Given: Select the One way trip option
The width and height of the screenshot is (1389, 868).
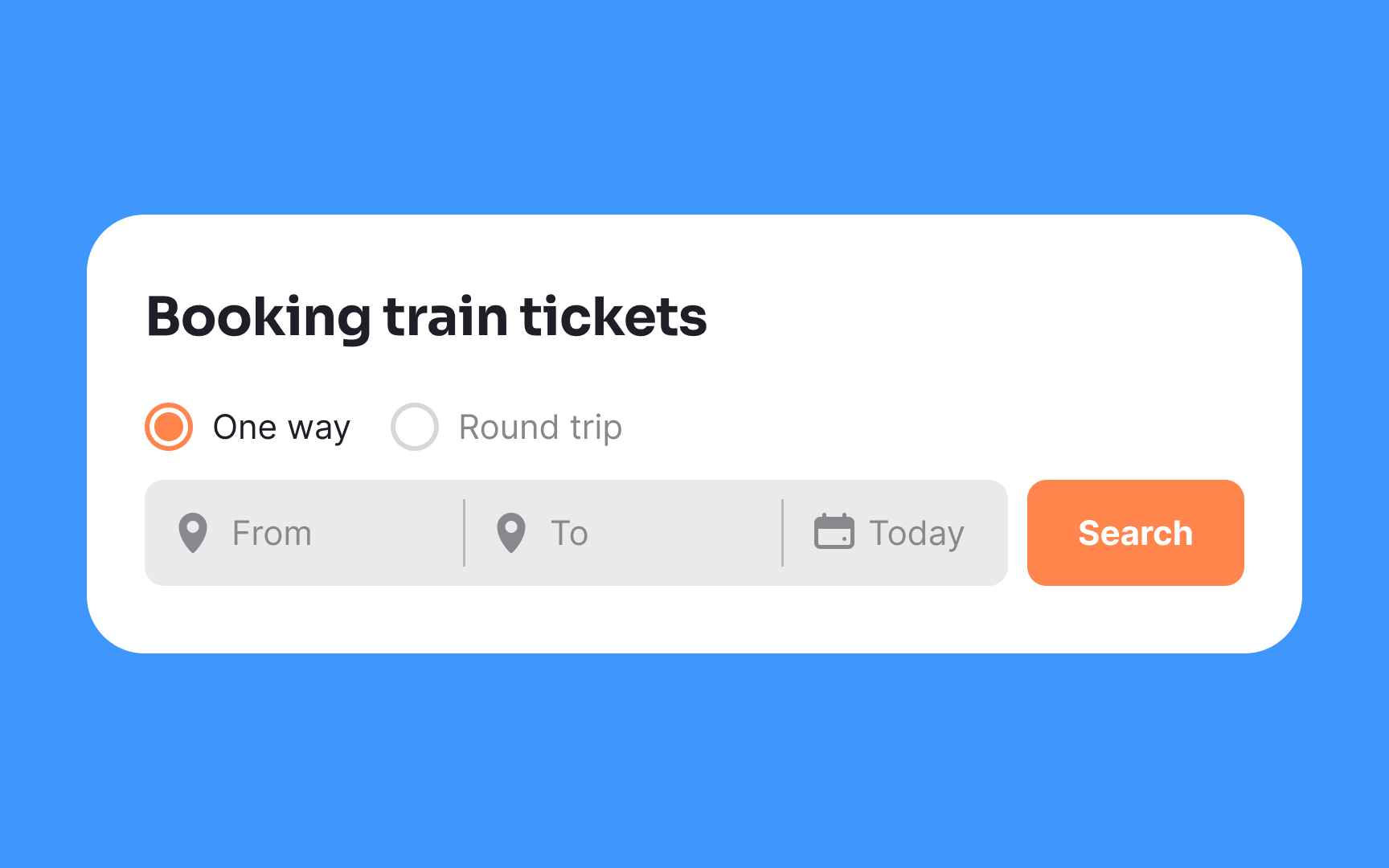Looking at the screenshot, I should (x=169, y=427).
